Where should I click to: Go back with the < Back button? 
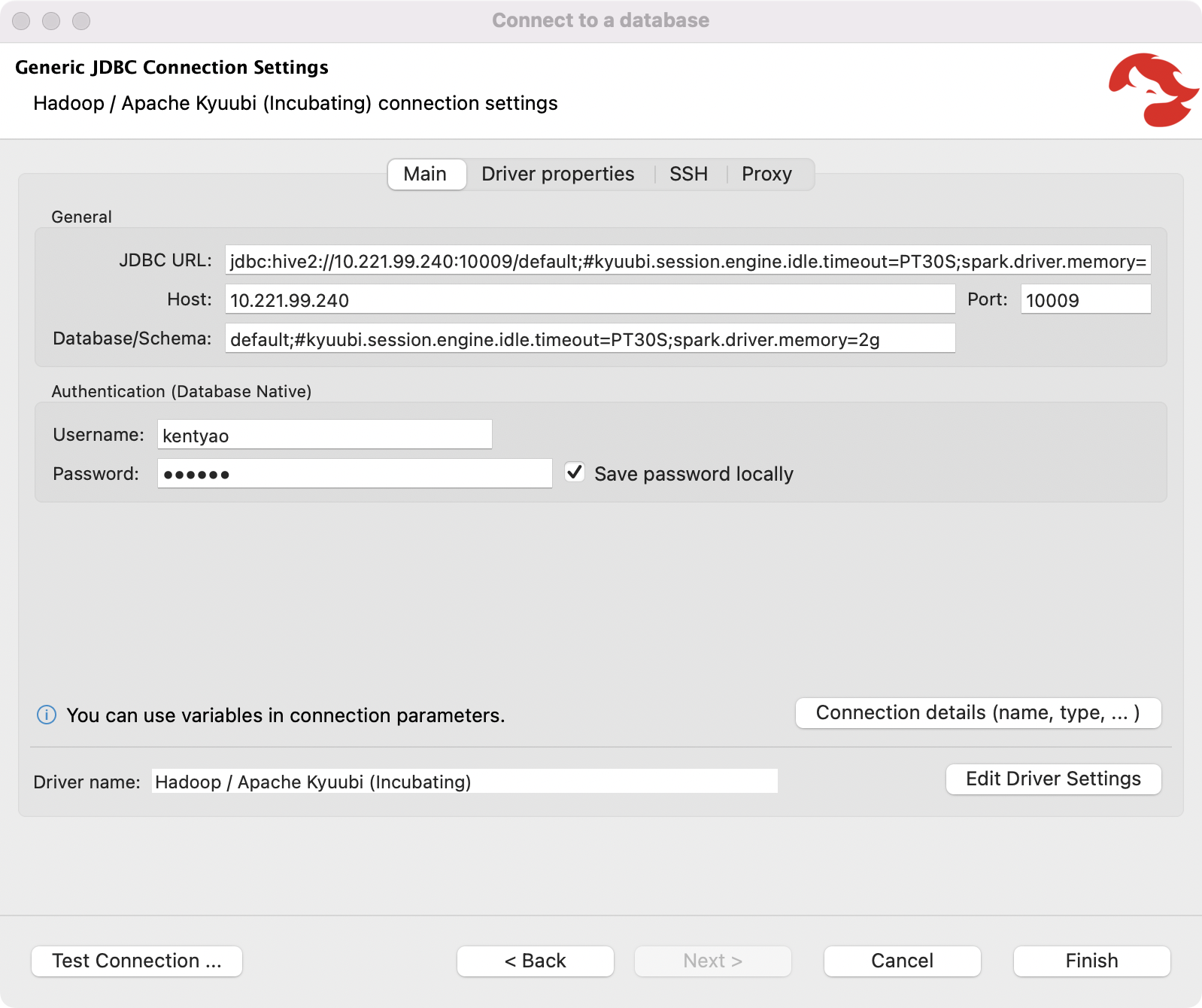(x=535, y=961)
